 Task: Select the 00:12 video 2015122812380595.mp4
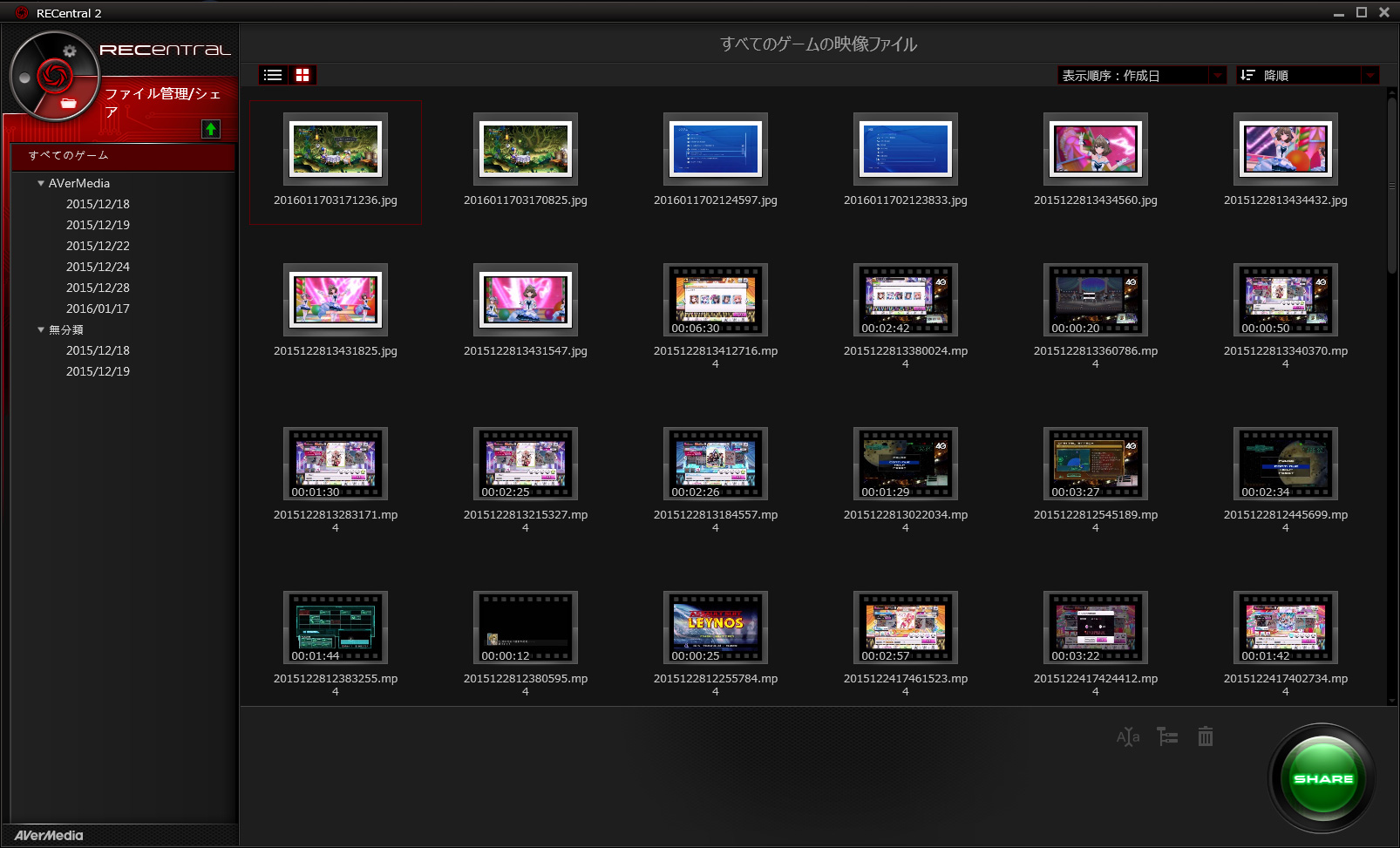526,628
